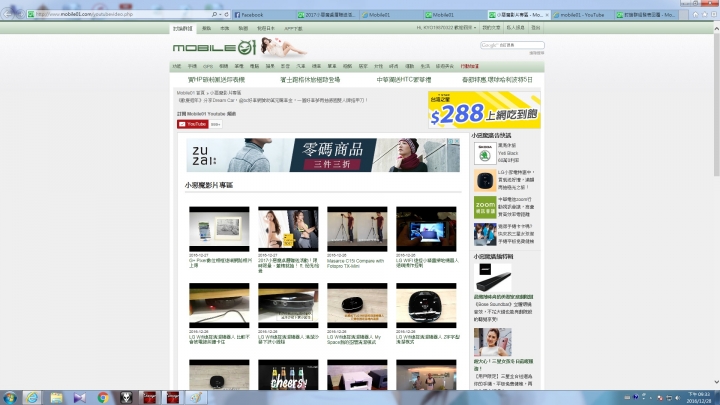
Task: Play the 2017 calendar models video thumbnail
Action: (288, 229)
